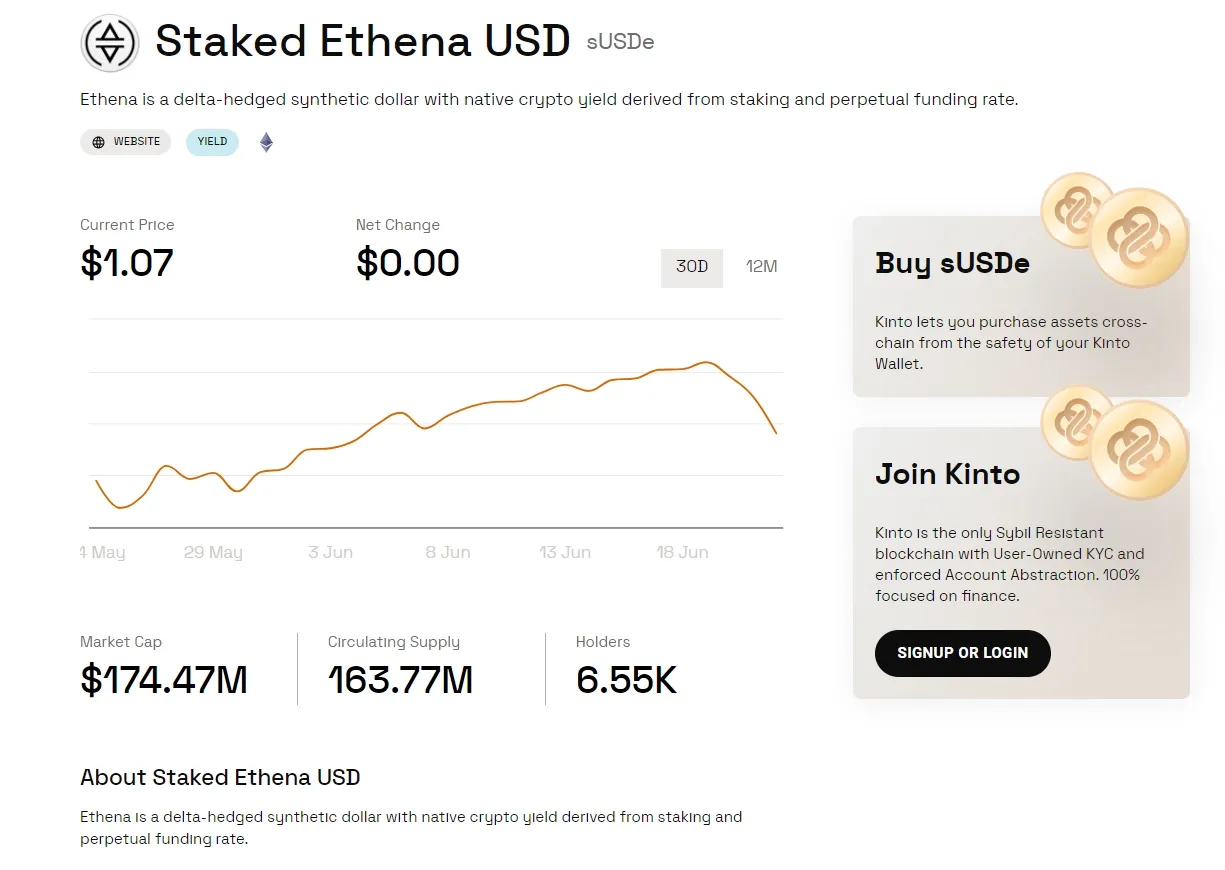Click the About Staked Ethena USD heading
This screenshot has width=1225, height=870.
(x=220, y=777)
